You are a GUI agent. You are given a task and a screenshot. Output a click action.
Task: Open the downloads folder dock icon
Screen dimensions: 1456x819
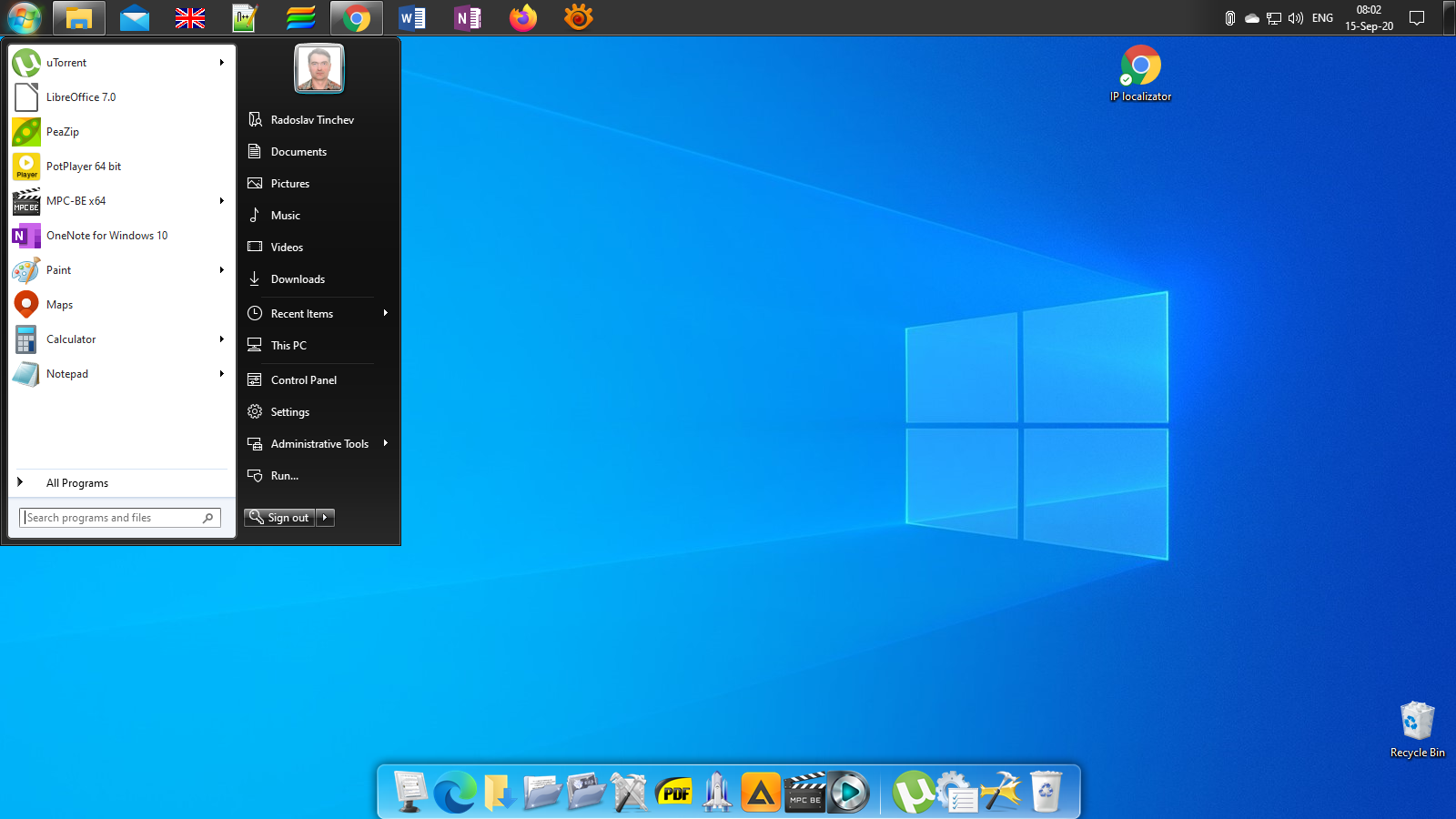coord(499,792)
